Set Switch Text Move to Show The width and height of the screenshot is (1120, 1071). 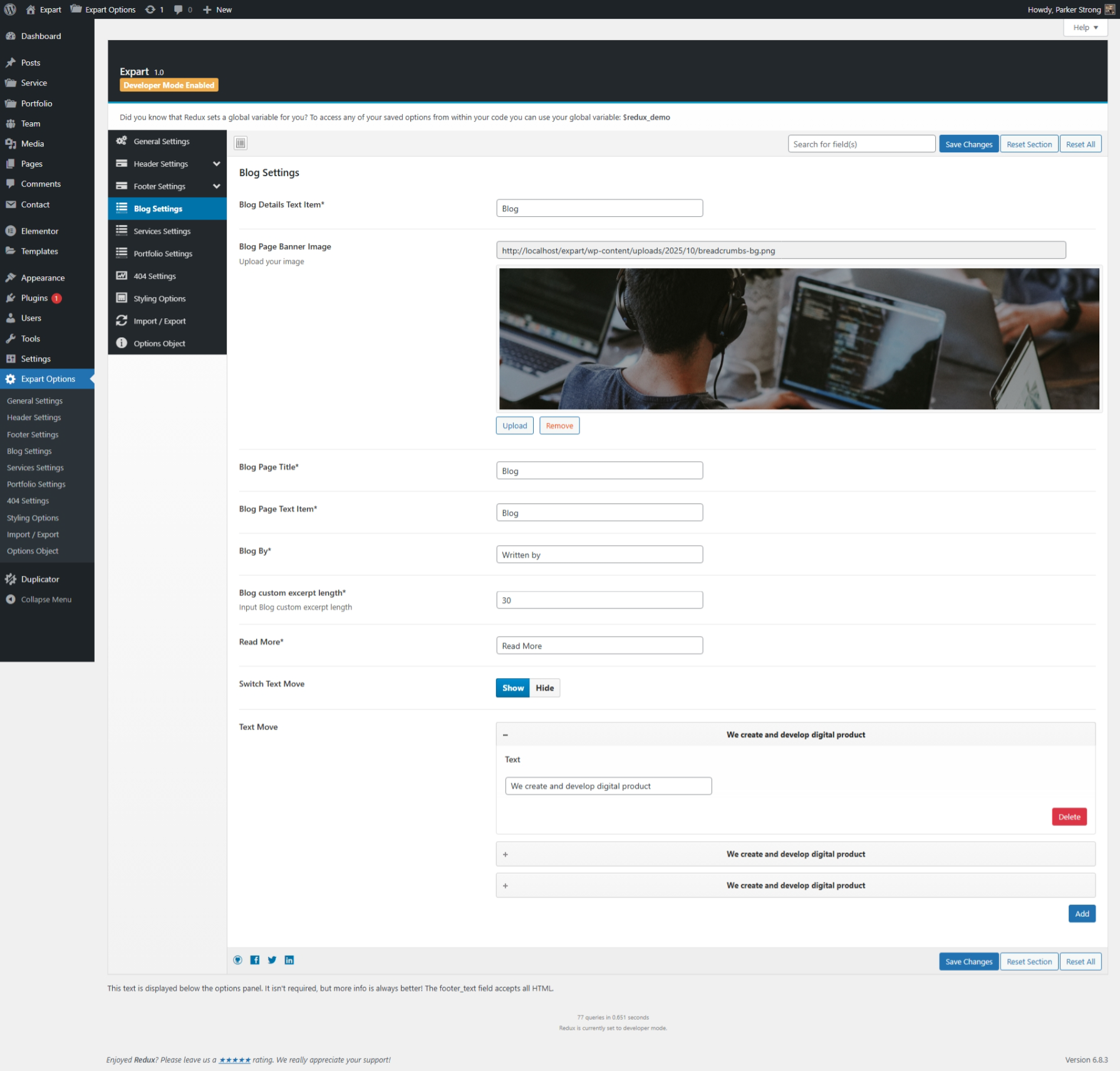[x=512, y=687]
